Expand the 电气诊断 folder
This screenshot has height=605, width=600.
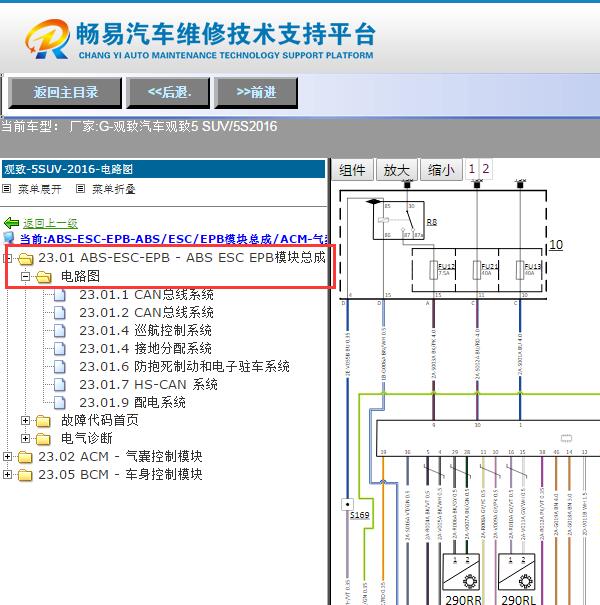[x=25, y=438]
